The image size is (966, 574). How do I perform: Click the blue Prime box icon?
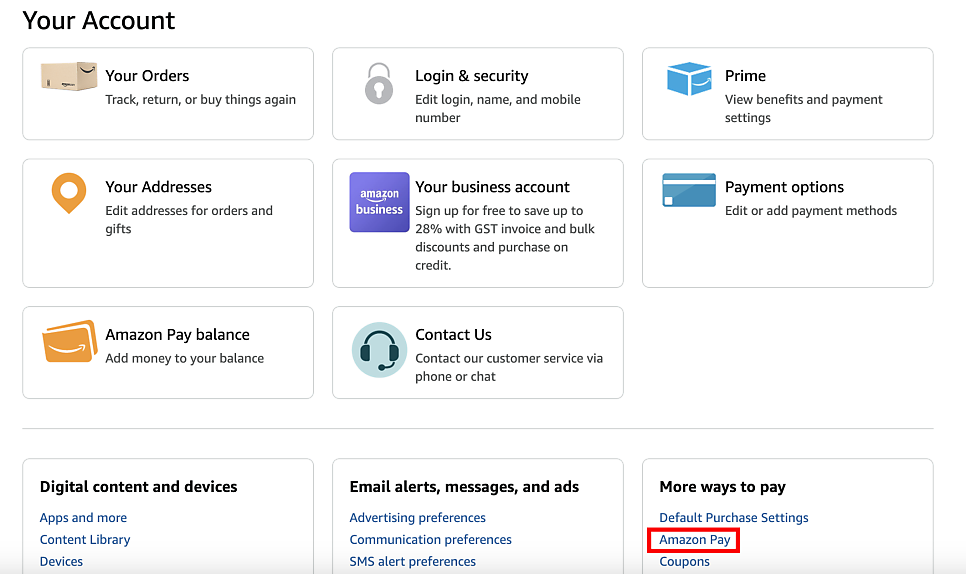pyautogui.click(x=689, y=78)
